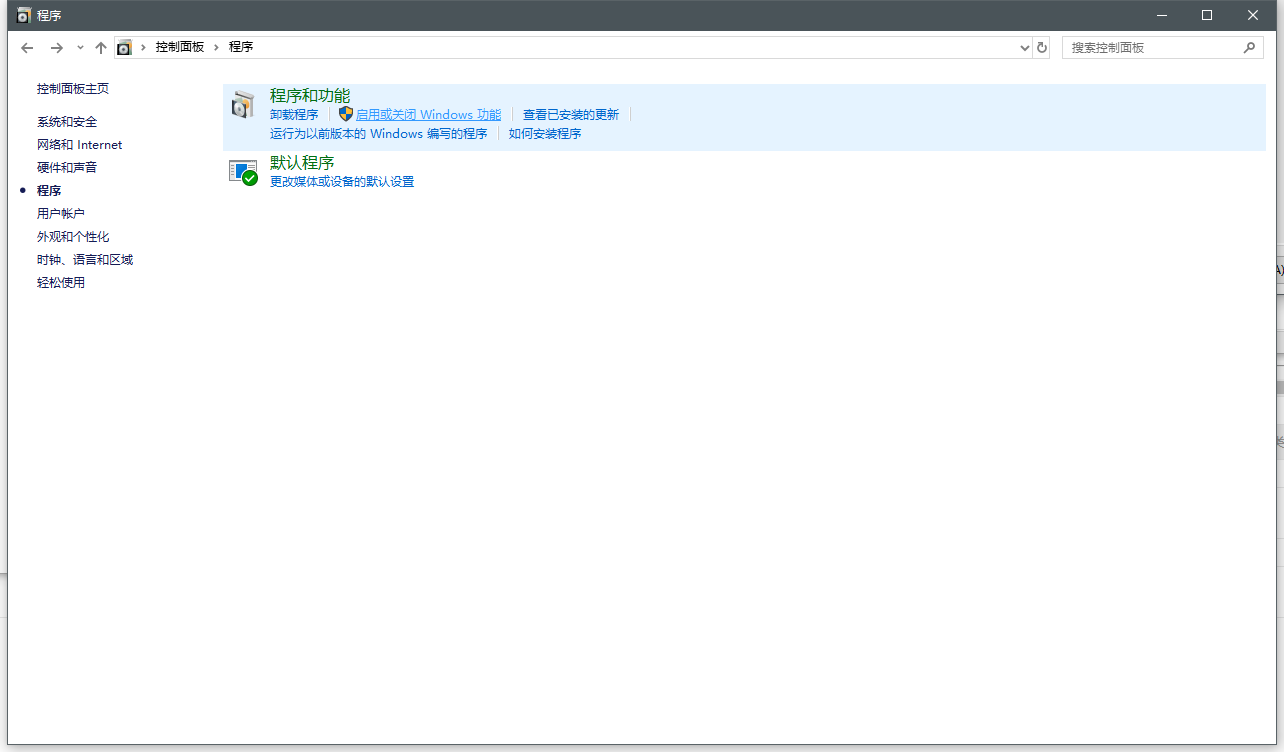Select 轻松使用 in sidebar

(61, 283)
